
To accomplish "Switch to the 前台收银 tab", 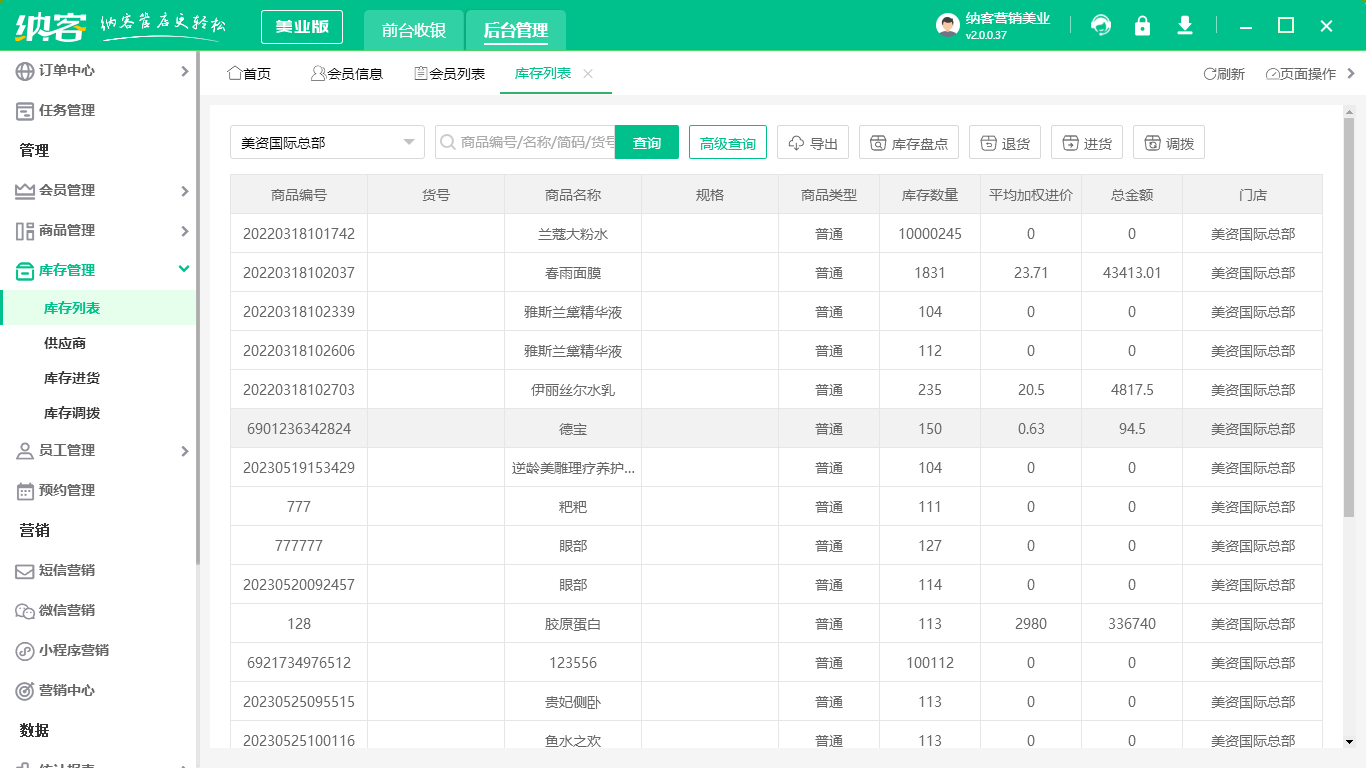I will [x=415, y=30].
